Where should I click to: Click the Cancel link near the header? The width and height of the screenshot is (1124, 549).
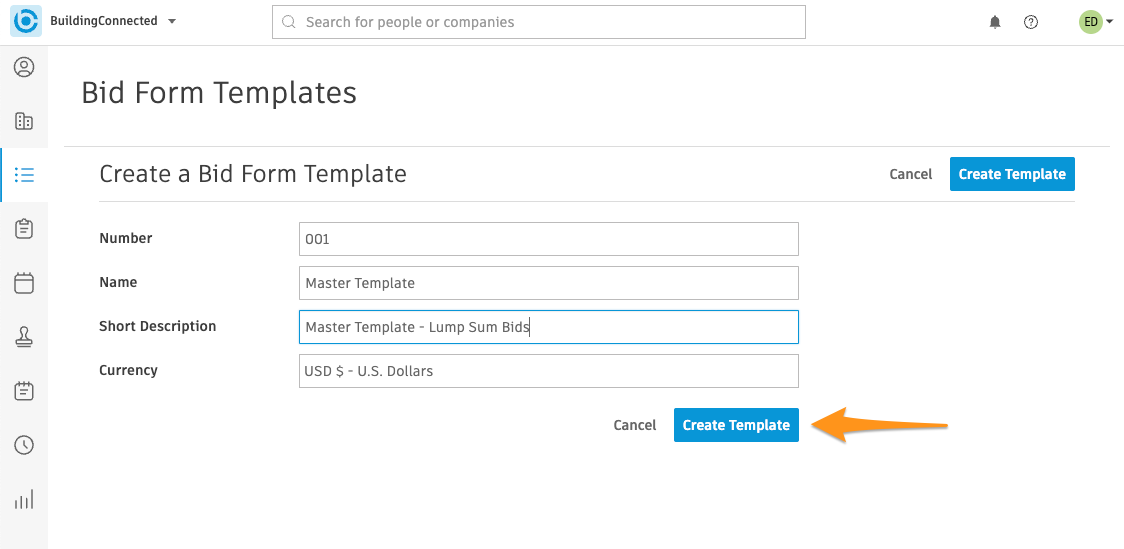point(910,174)
